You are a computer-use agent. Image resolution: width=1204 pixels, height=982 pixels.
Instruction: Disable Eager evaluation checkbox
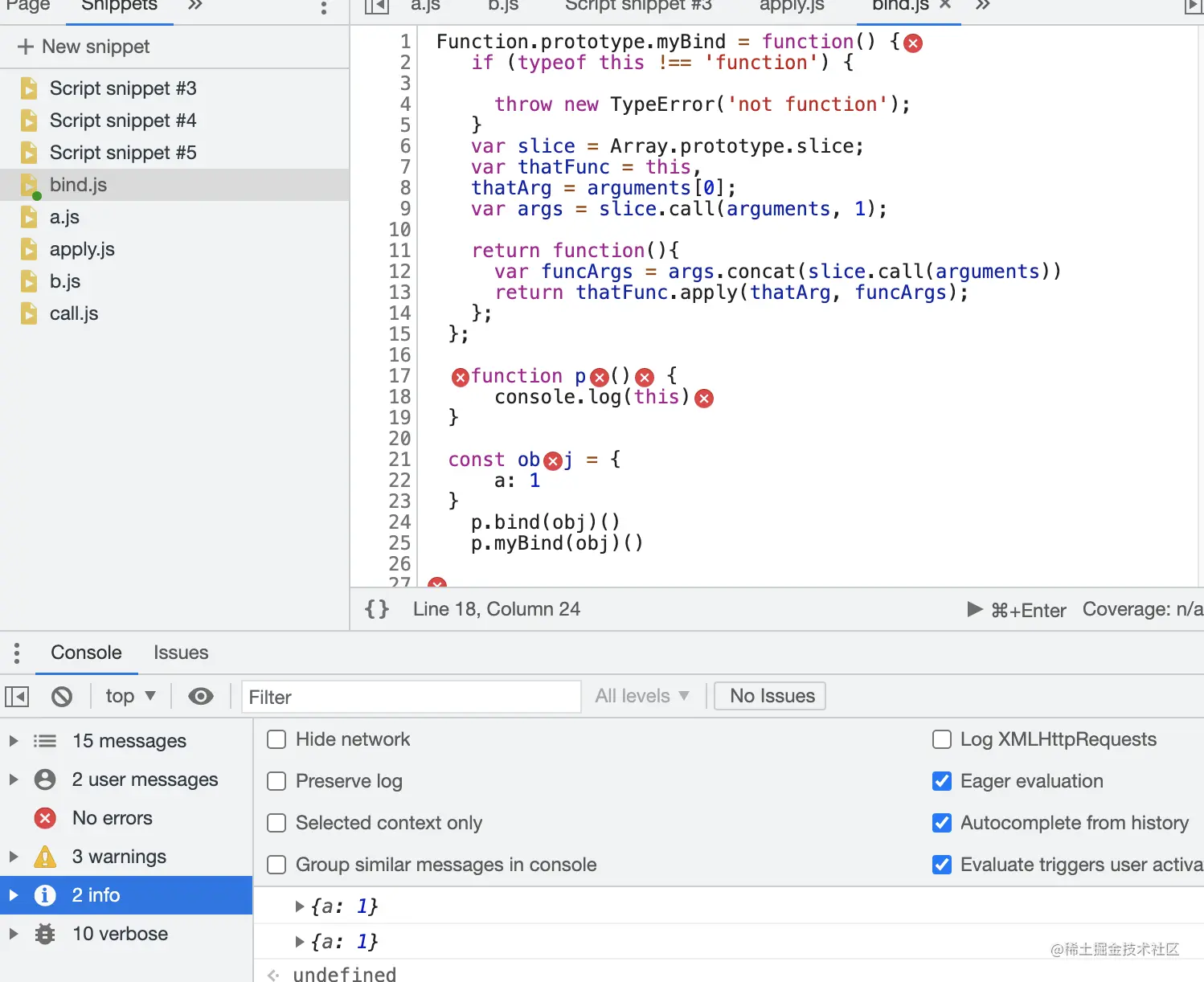pos(942,781)
